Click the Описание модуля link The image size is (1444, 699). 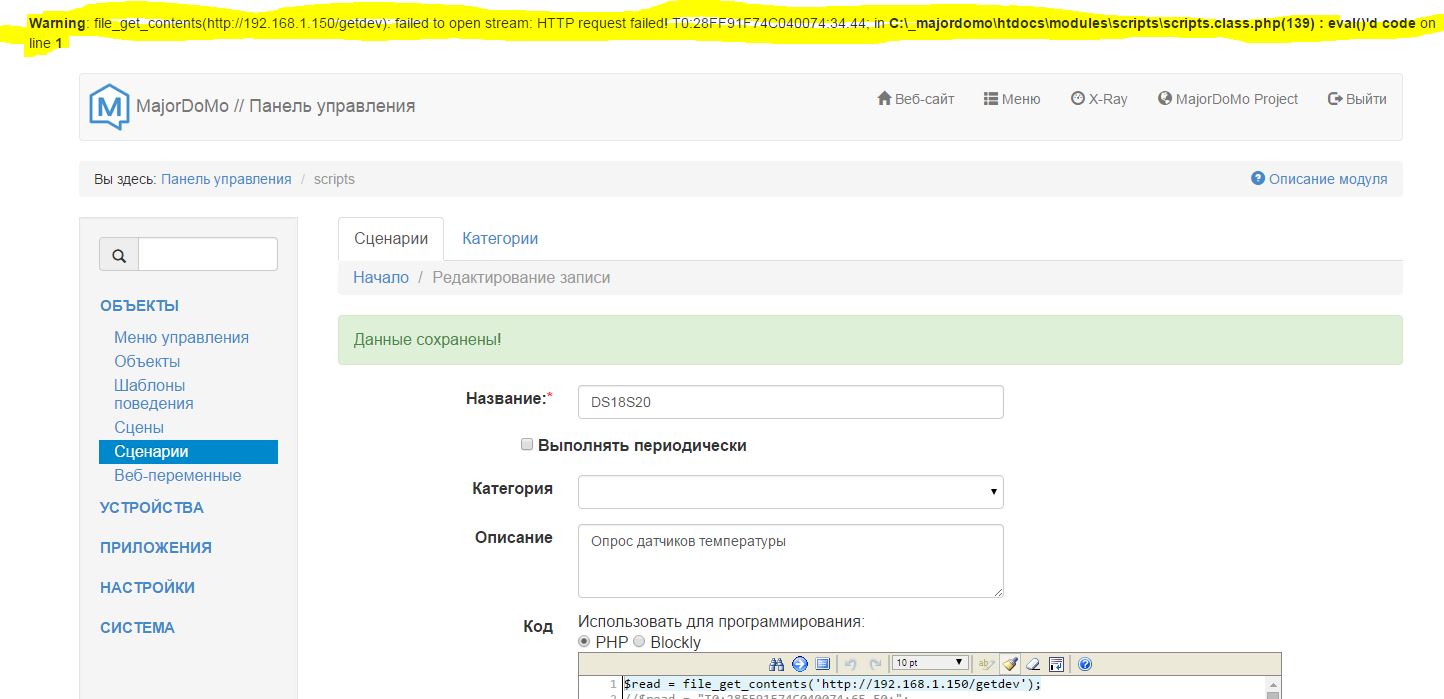coord(1319,179)
